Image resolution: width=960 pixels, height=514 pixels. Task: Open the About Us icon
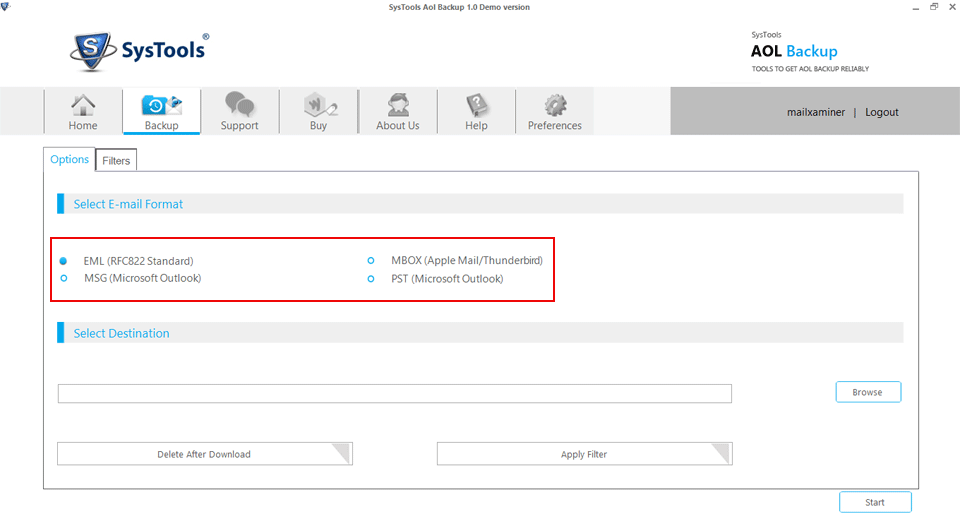(398, 112)
